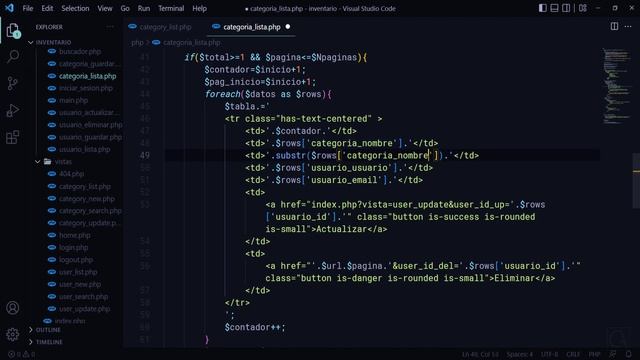Image resolution: width=640 pixels, height=360 pixels.
Task: Click the errors and warnings status indicator
Action: pos(22,354)
